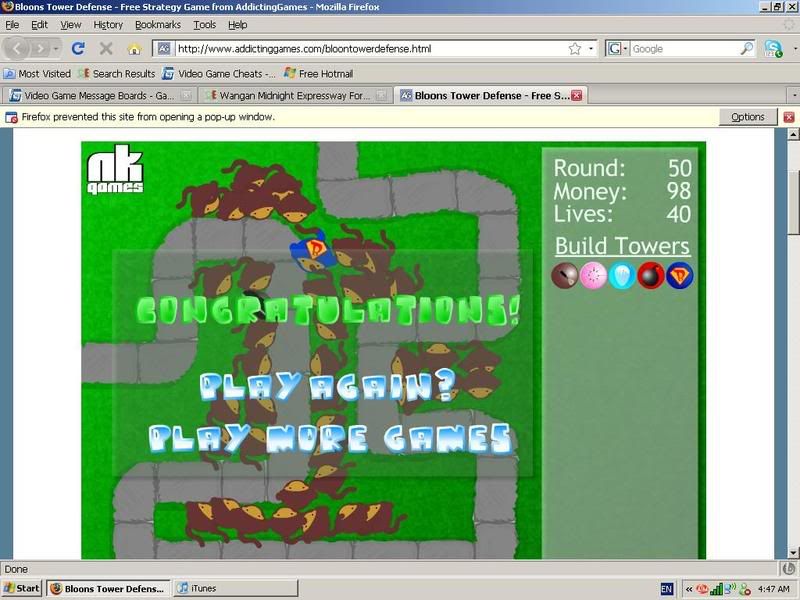Open the Most Visited bookmarks folder
Viewport: 800px width, 600px height.
pos(37,74)
